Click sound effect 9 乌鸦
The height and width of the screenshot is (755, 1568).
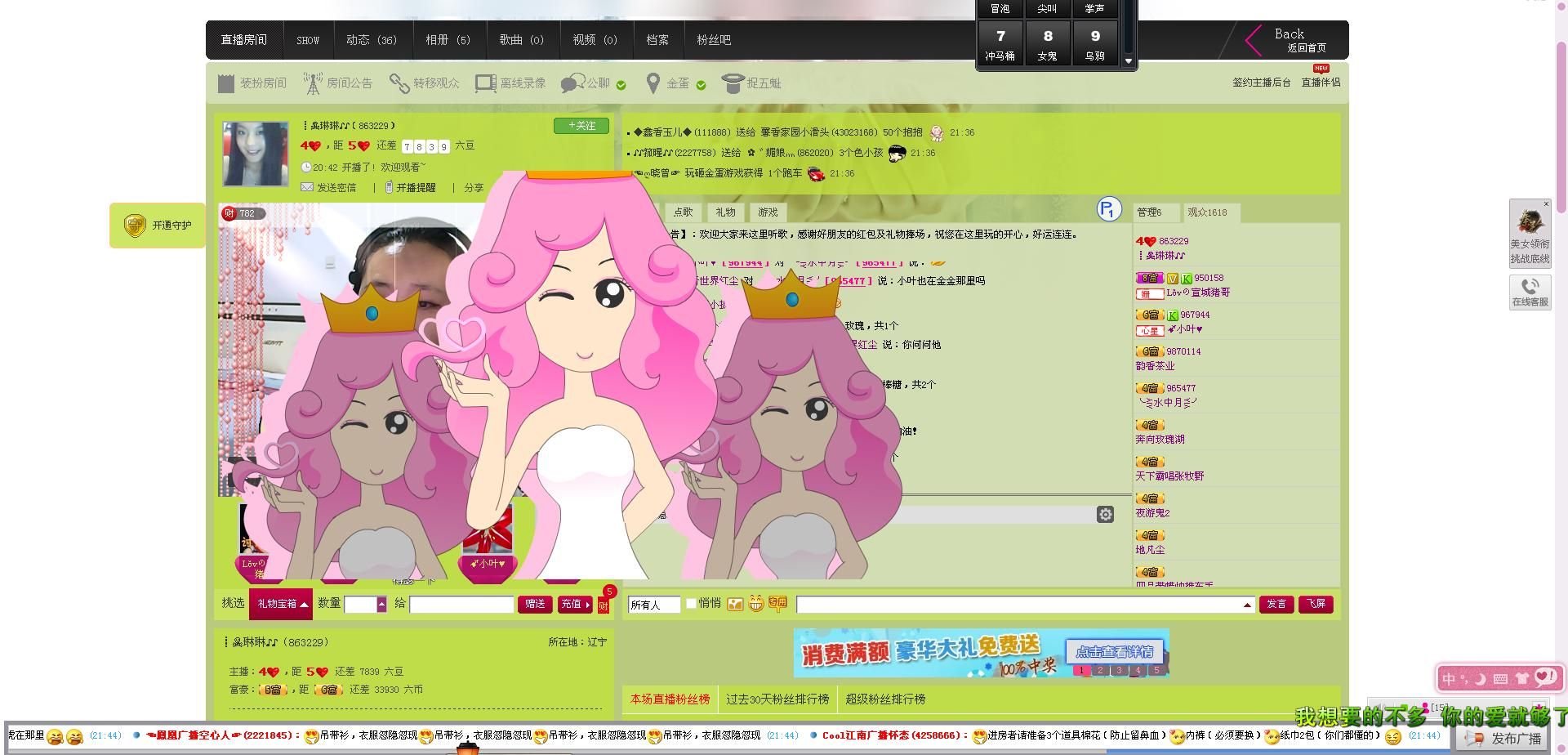(x=1095, y=44)
